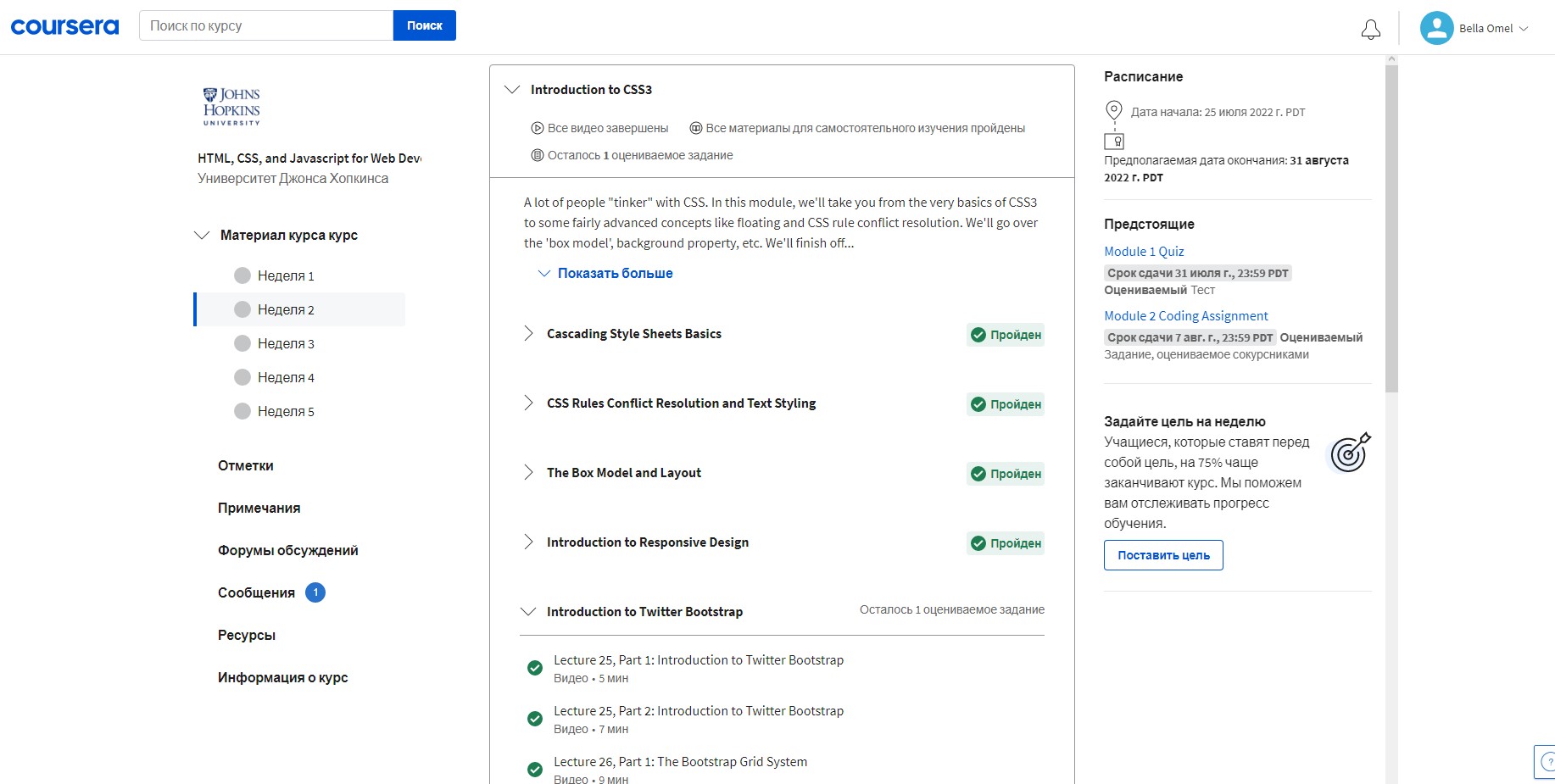The image size is (1555, 784).
Task: Click the Поиск search button
Action: click(x=425, y=25)
